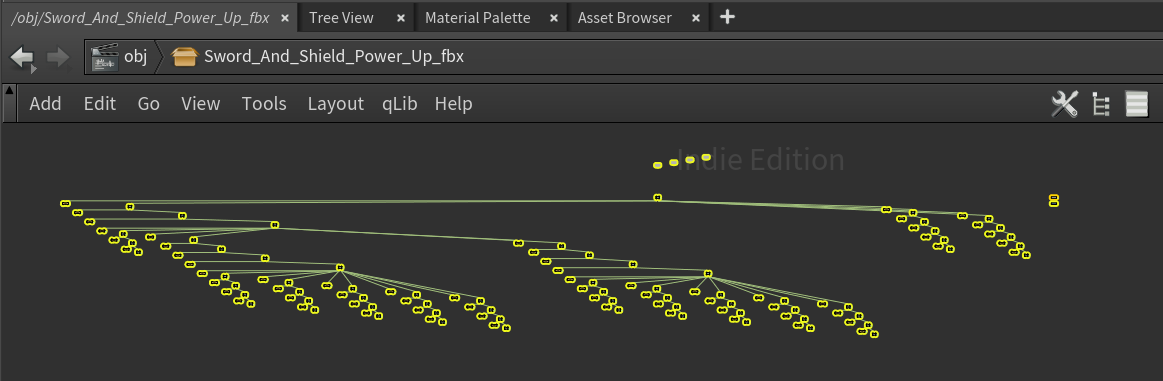
Task: Close the Tree View tab
Action: pyautogui.click(x=401, y=18)
